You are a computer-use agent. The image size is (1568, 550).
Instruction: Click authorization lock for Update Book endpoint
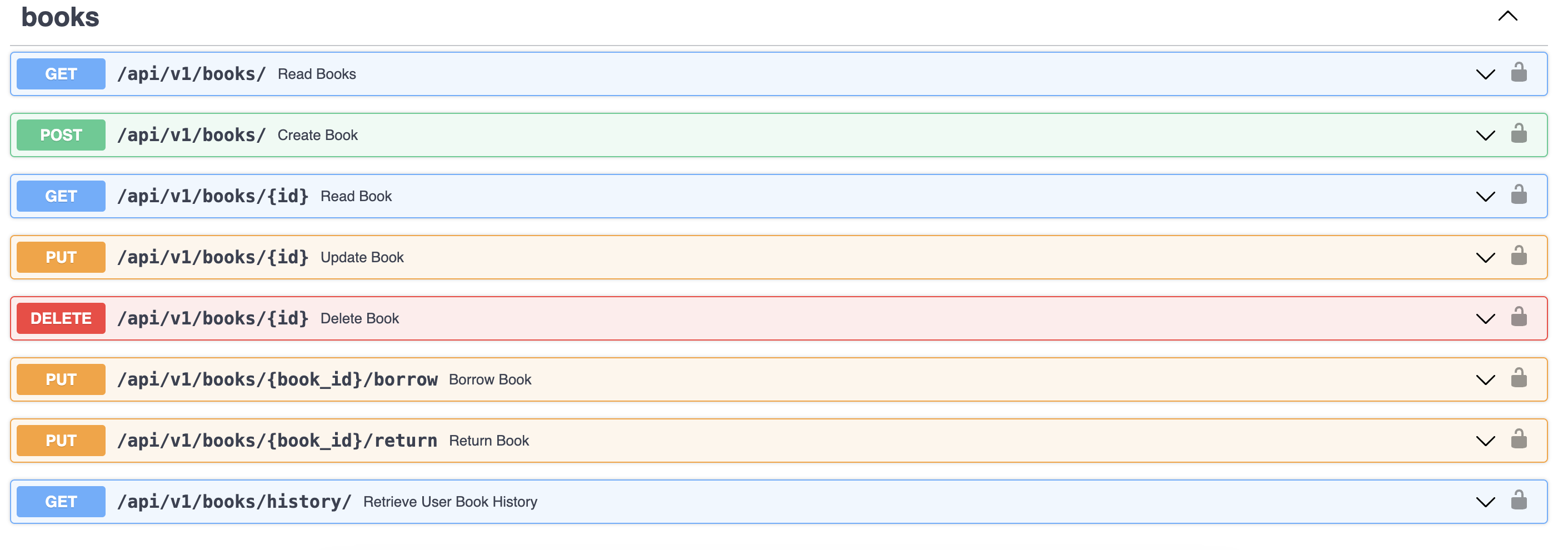click(1519, 256)
